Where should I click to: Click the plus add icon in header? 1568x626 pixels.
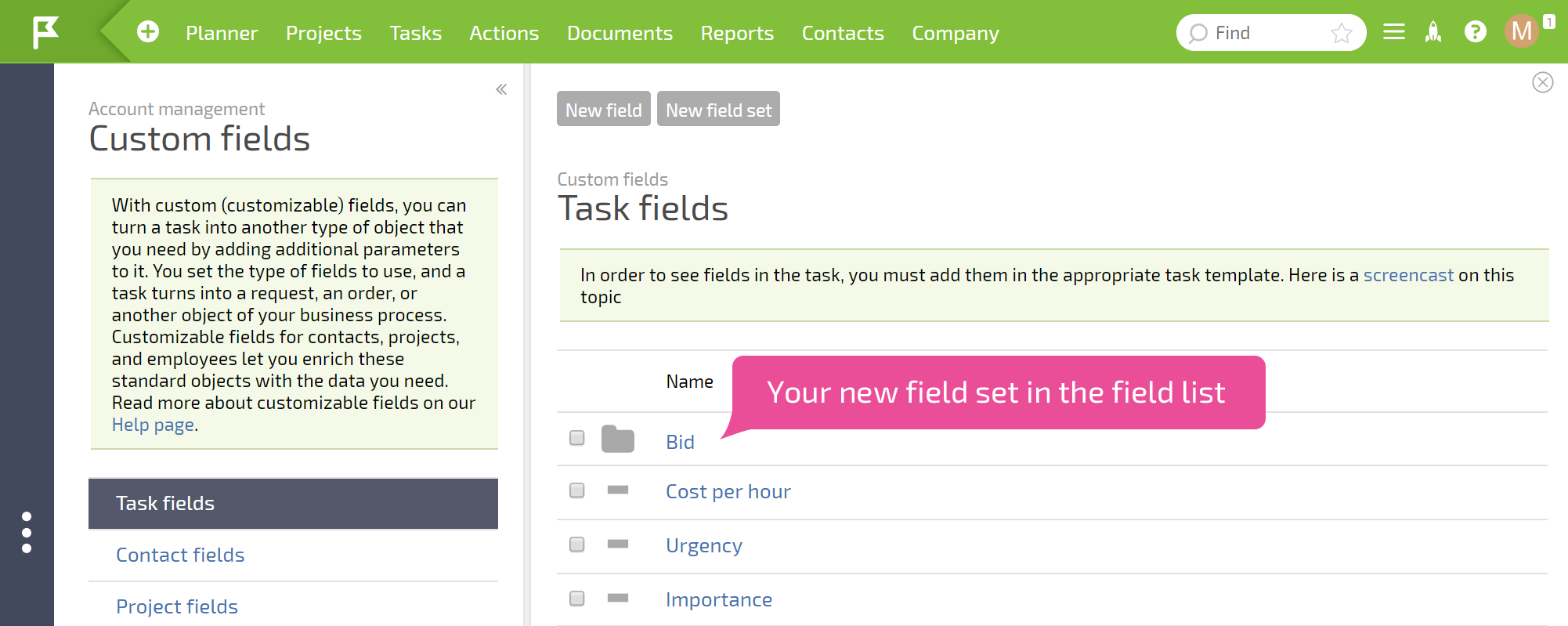click(x=148, y=31)
